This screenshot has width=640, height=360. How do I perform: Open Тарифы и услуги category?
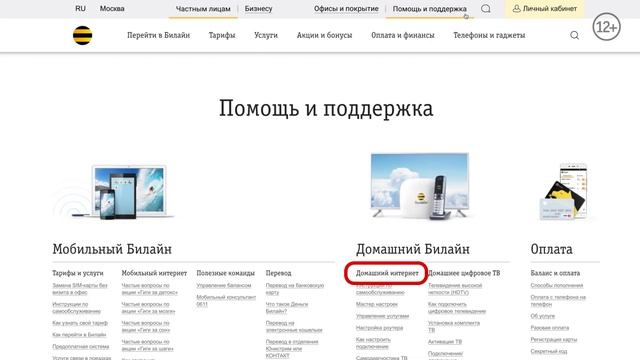[78, 273]
